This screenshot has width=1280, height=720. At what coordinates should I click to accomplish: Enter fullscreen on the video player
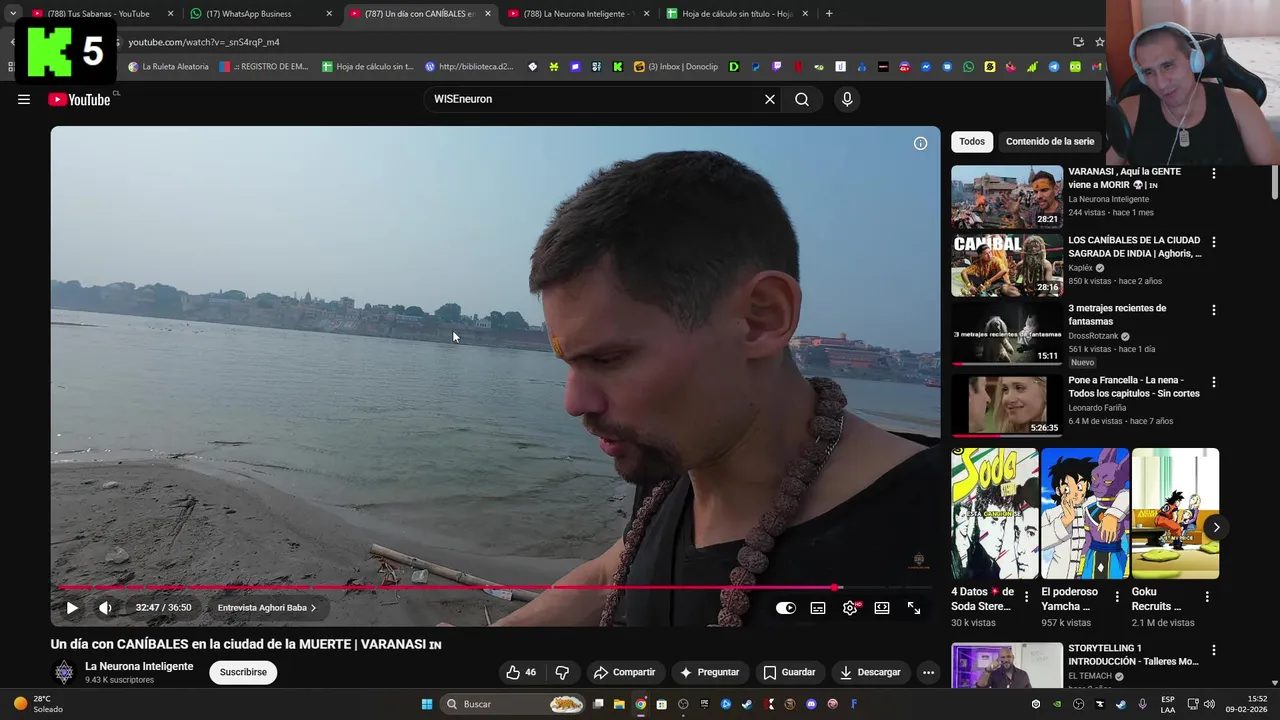[x=914, y=608]
